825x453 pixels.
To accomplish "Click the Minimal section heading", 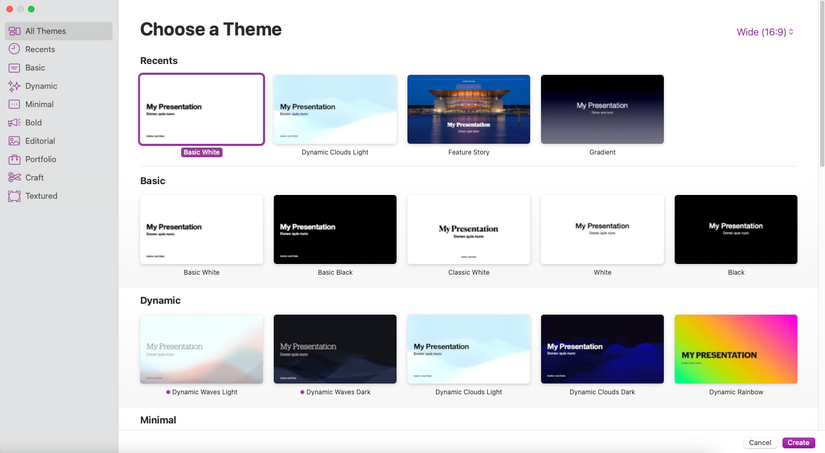I will tap(158, 420).
